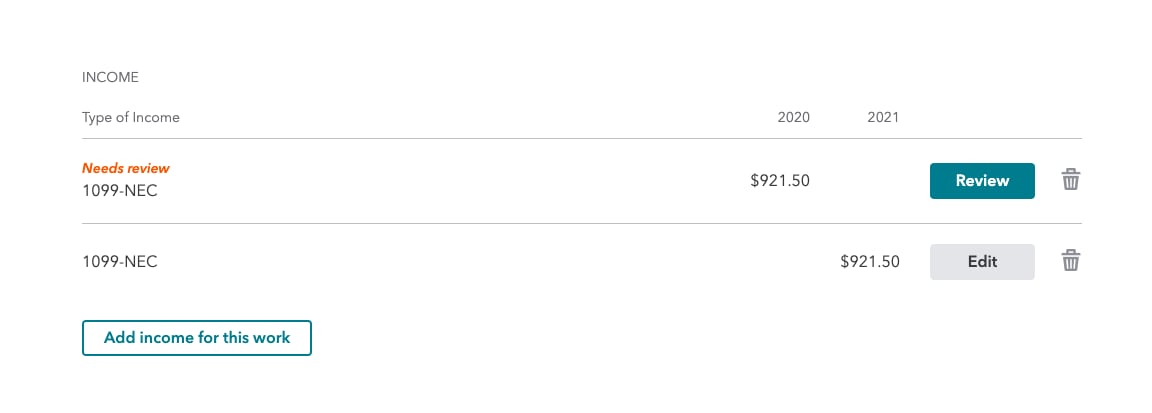
Task: Click the Type of Income column header
Action: point(131,118)
